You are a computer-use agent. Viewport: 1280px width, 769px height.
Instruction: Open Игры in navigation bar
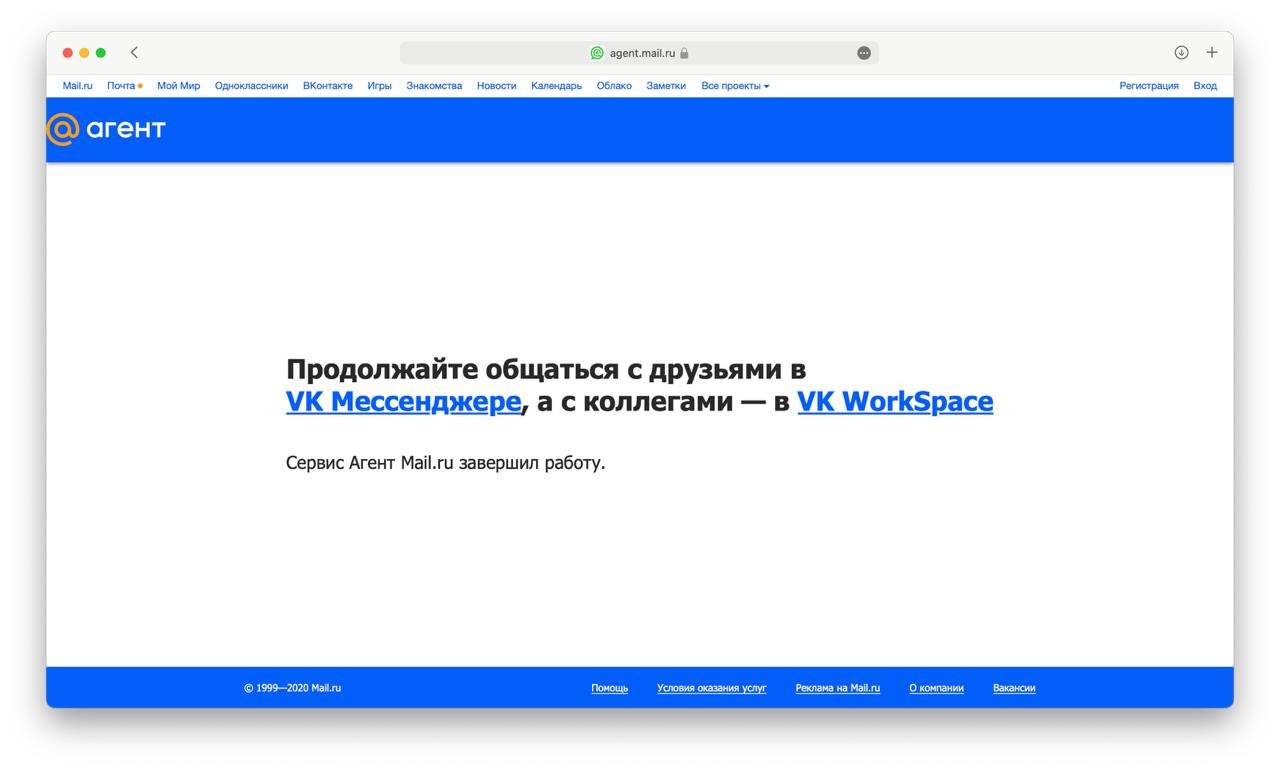click(379, 86)
